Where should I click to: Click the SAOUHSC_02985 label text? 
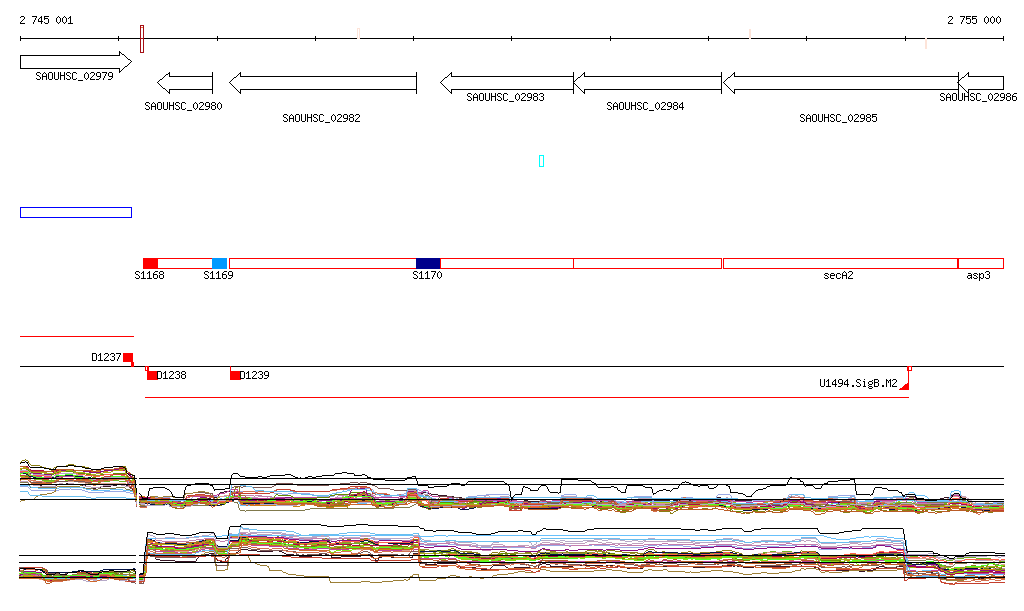click(x=839, y=118)
